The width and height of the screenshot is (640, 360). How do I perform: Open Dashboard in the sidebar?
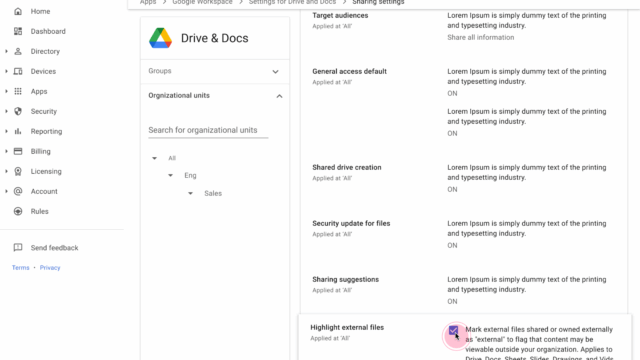pyautogui.click(x=48, y=31)
